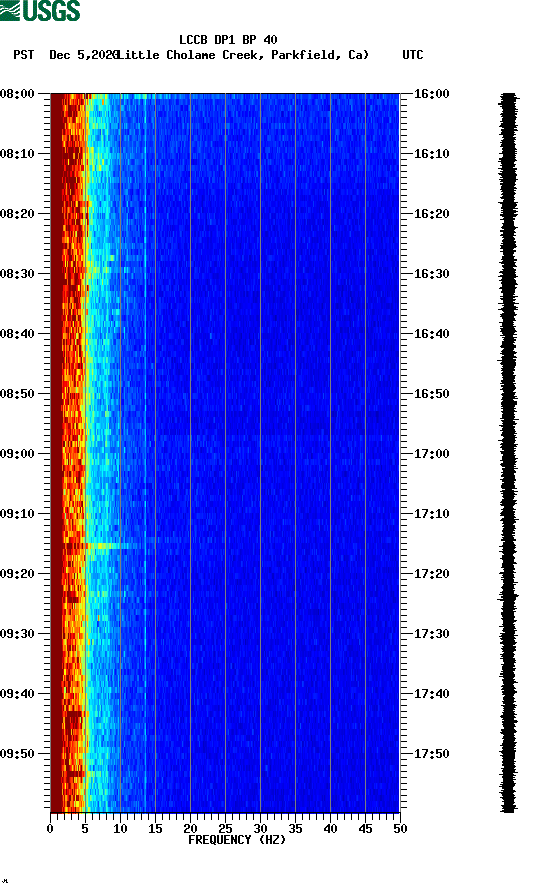The height and width of the screenshot is (892, 552).
Task: Click the 16:50 UTC time label
Action: [431, 394]
